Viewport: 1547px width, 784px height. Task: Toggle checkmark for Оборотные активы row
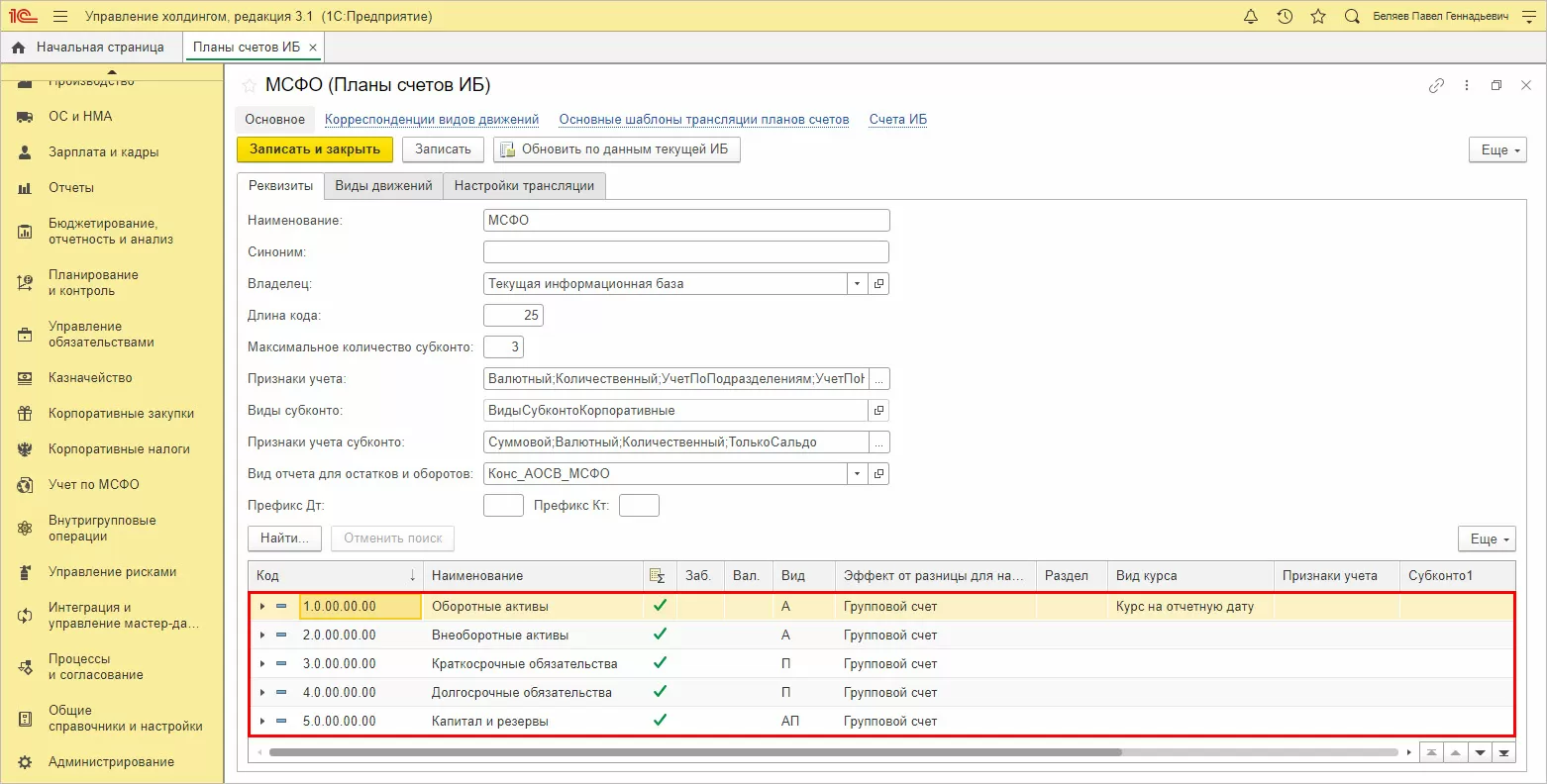660,606
